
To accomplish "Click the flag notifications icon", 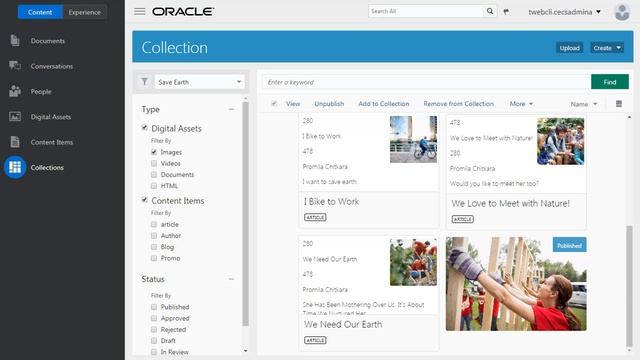I will click(506, 12).
